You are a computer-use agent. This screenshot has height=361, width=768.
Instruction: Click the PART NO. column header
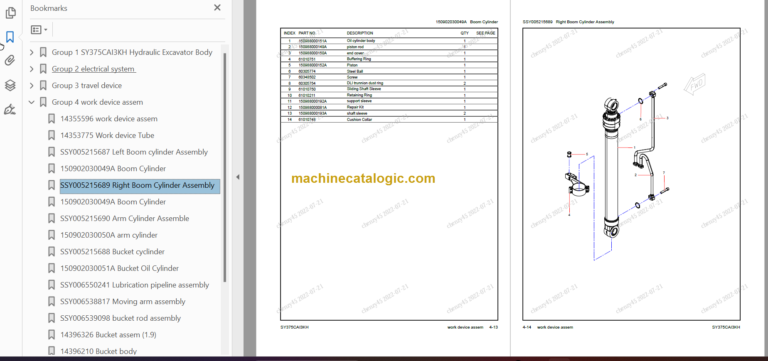[x=307, y=33]
